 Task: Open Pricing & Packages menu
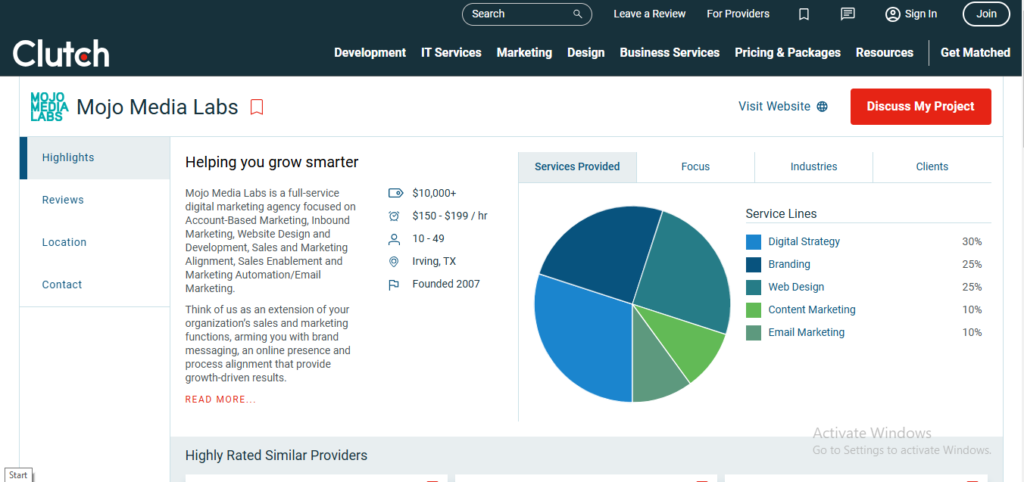point(788,53)
